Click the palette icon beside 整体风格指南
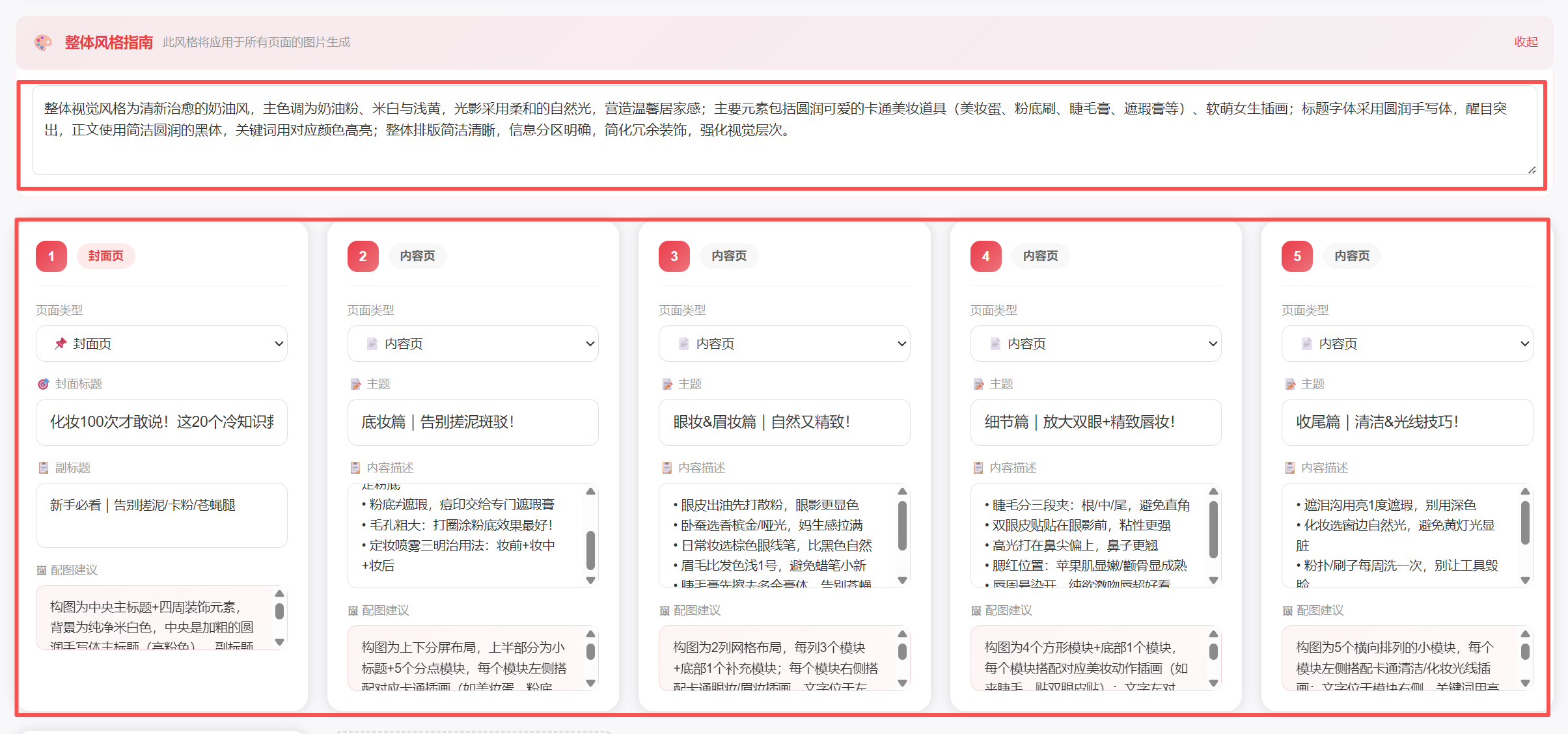This screenshot has width=1568, height=734. pyautogui.click(x=43, y=42)
